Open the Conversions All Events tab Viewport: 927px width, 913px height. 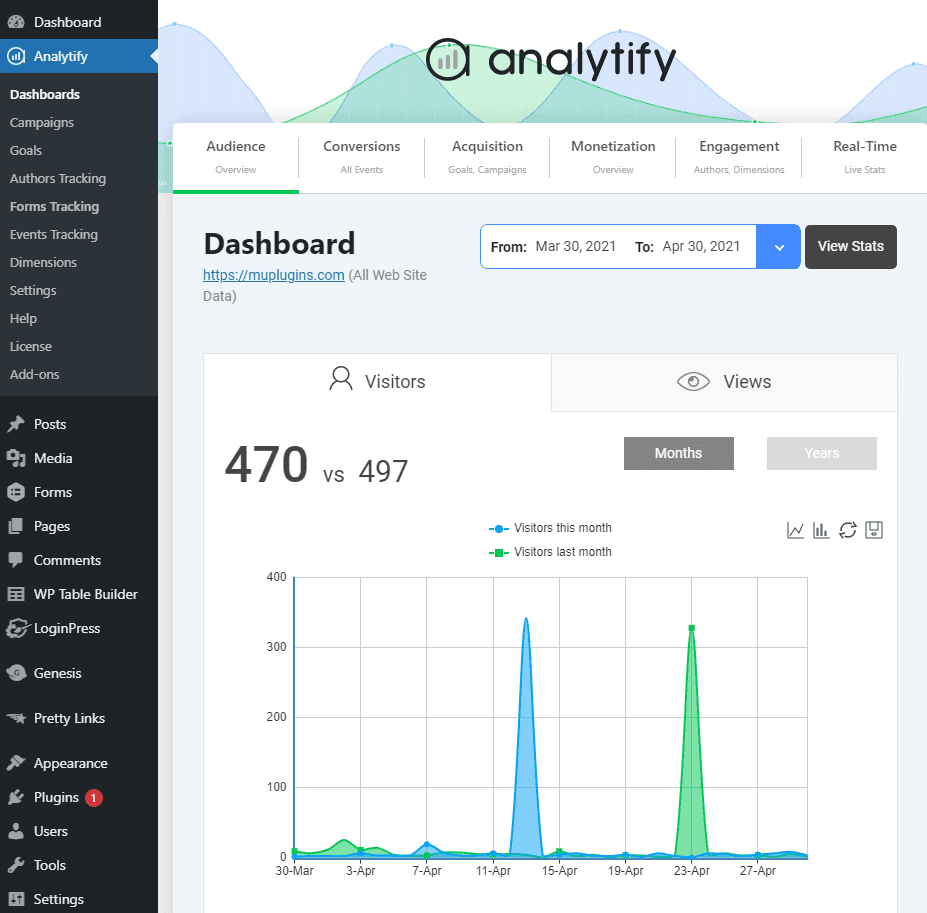pos(361,157)
